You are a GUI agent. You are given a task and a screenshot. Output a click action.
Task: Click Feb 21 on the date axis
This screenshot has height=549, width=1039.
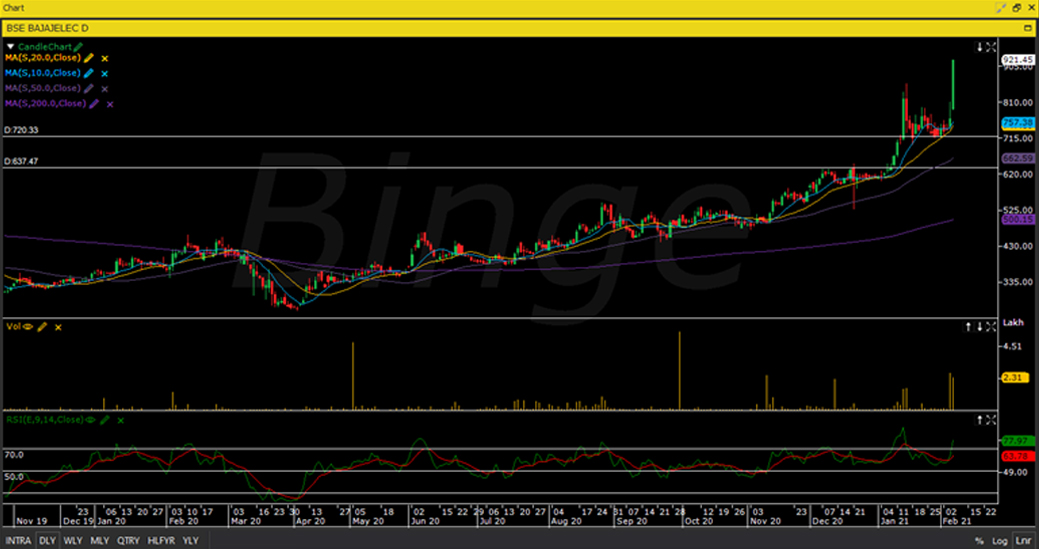(x=955, y=521)
